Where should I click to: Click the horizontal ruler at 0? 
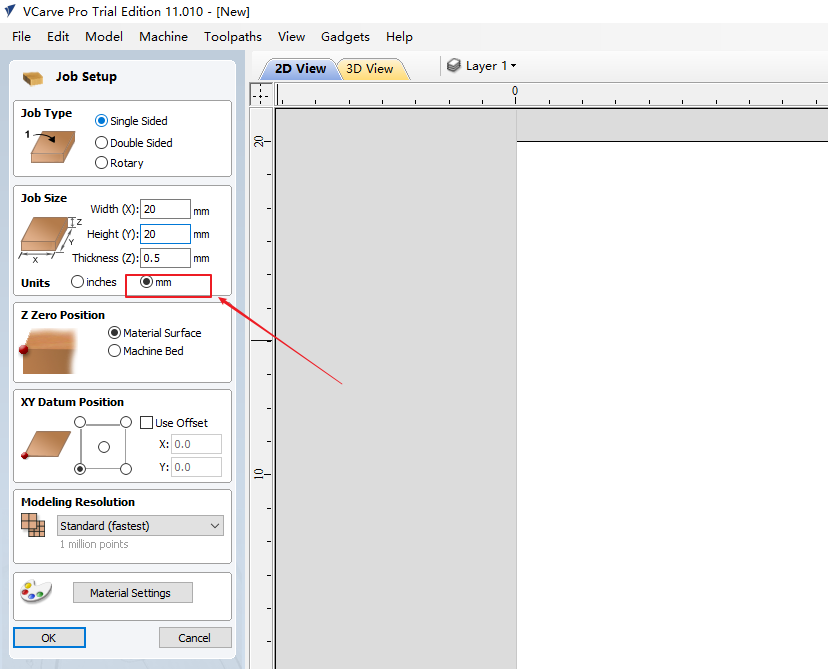(x=515, y=93)
